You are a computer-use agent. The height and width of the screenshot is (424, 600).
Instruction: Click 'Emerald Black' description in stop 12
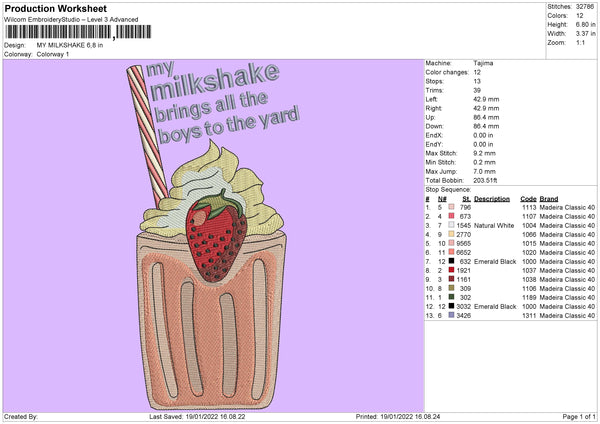point(495,307)
